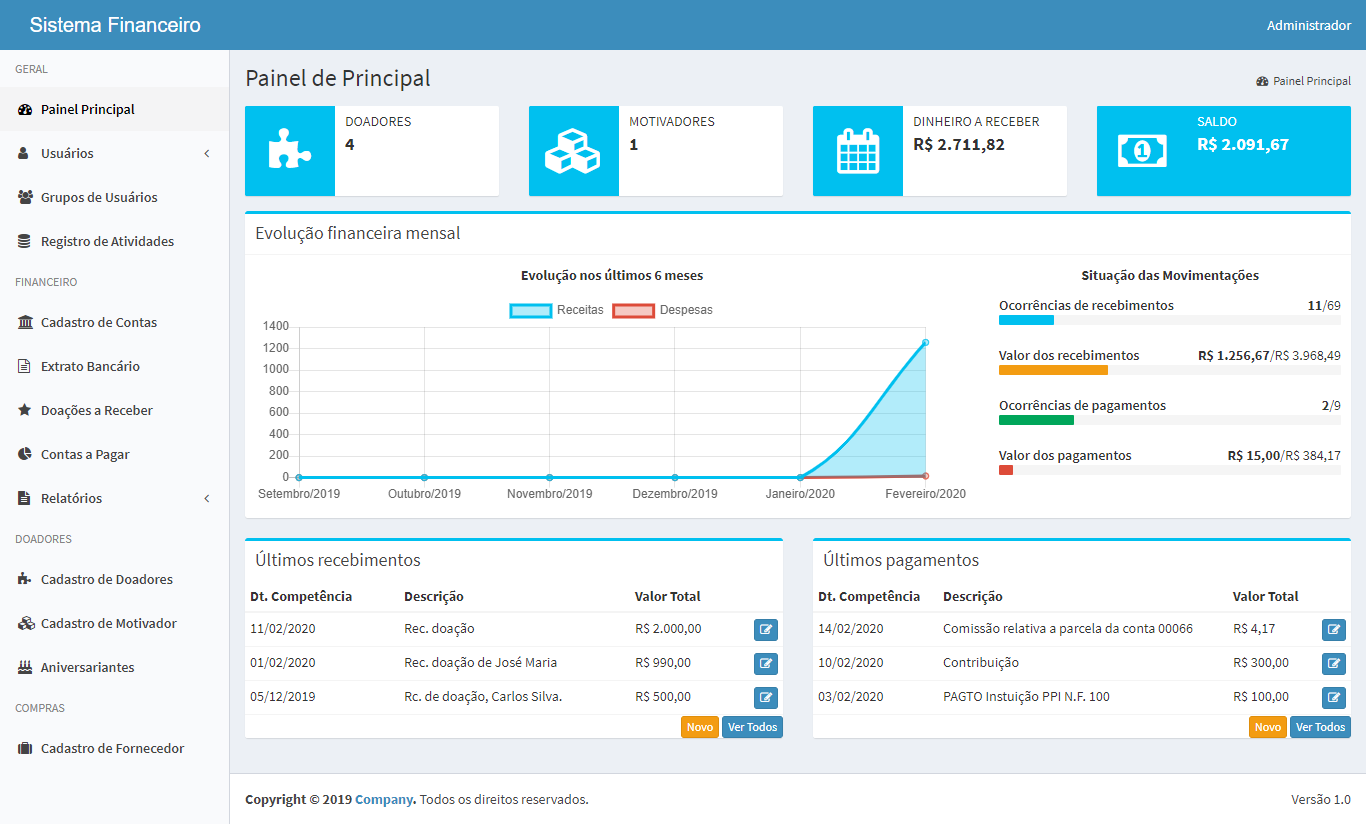The width and height of the screenshot is (1366, 824).
Task: Click the money bill icon on Saldo card
Action: [x=1141, y=151]
